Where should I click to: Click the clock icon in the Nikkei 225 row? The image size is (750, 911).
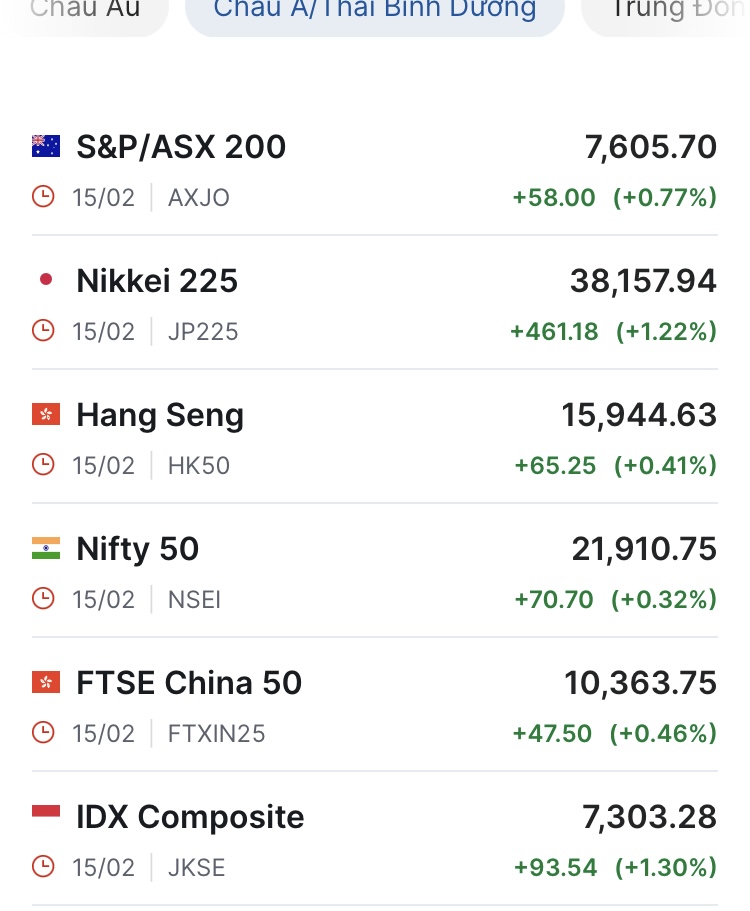[x=43, y=331]
